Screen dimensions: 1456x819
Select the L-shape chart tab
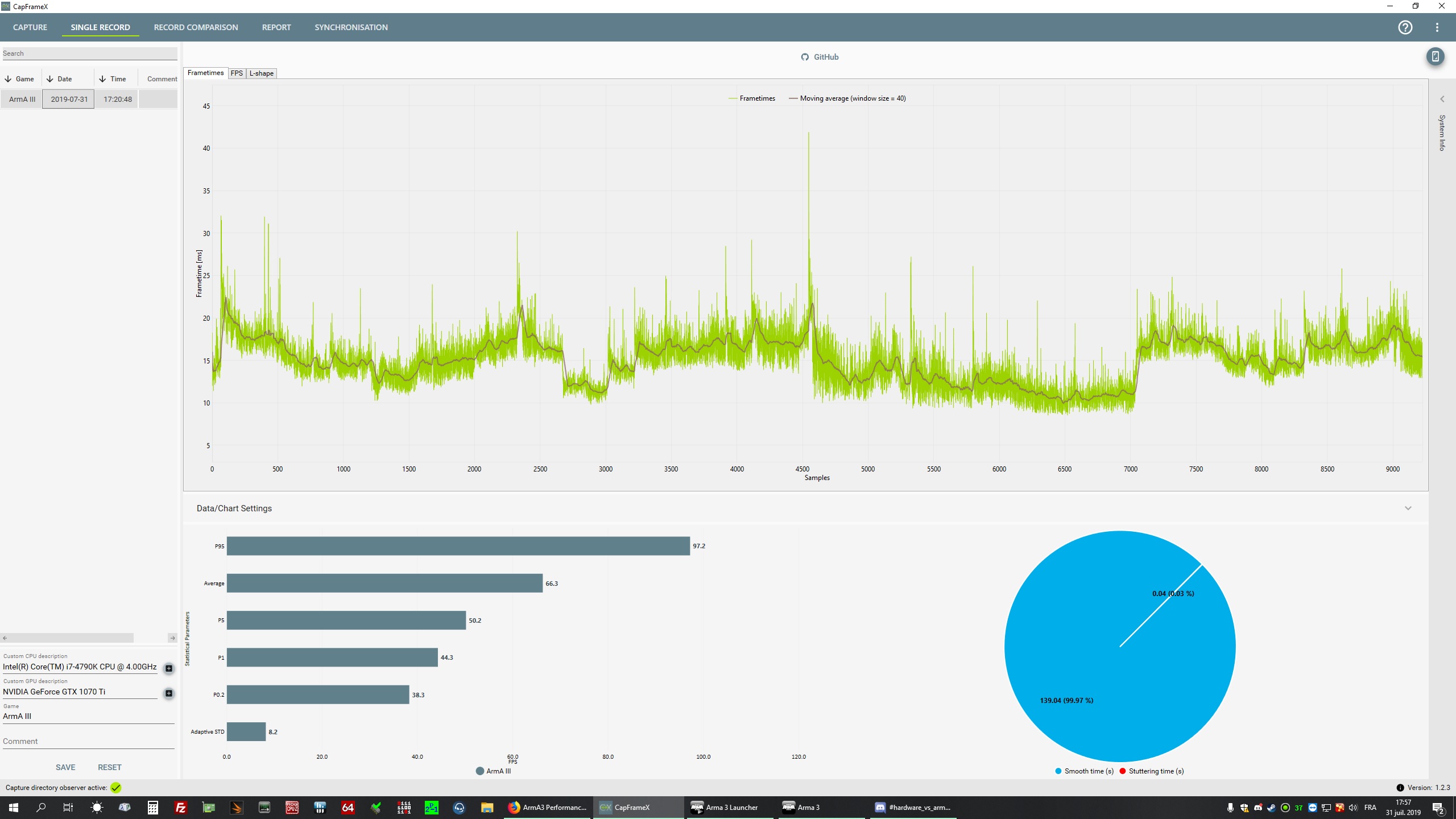(x=261, y=73)
